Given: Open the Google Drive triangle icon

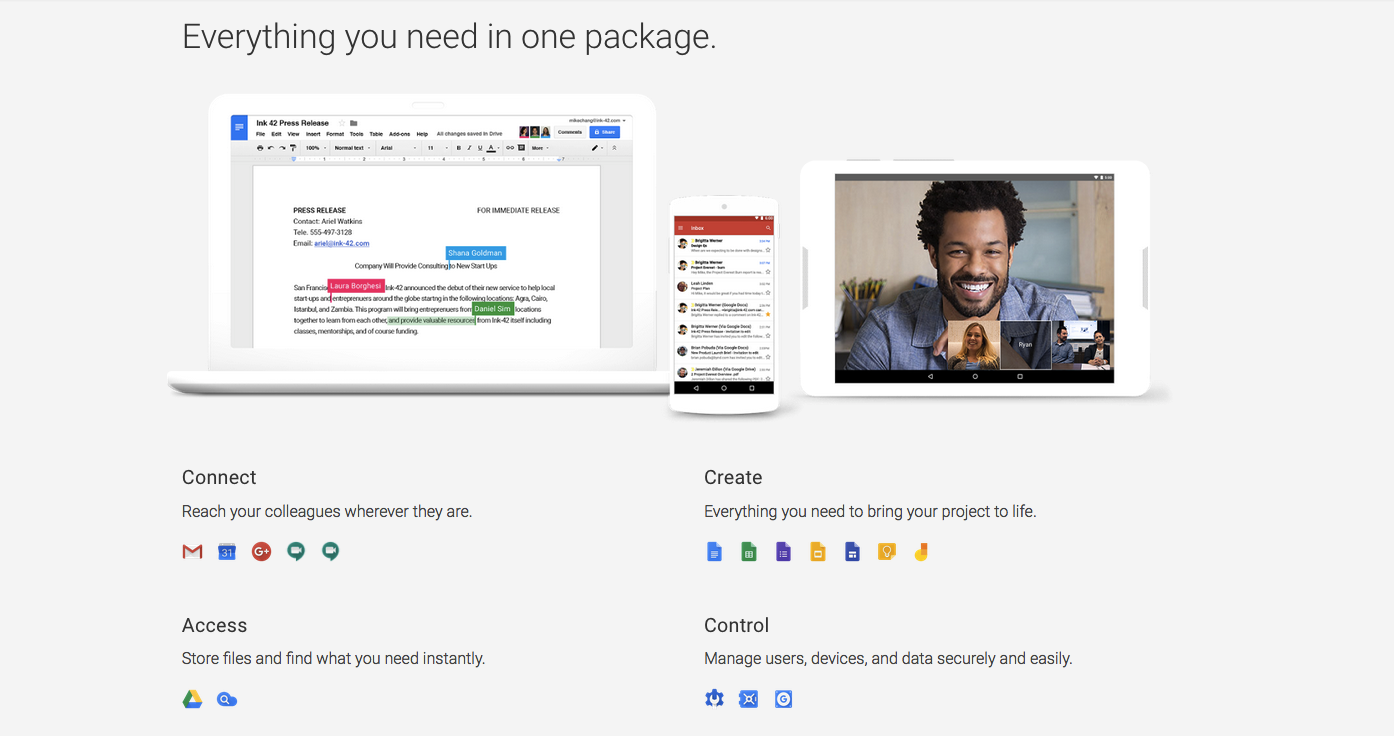Looking at the screenshot, I should pos(192,699).
